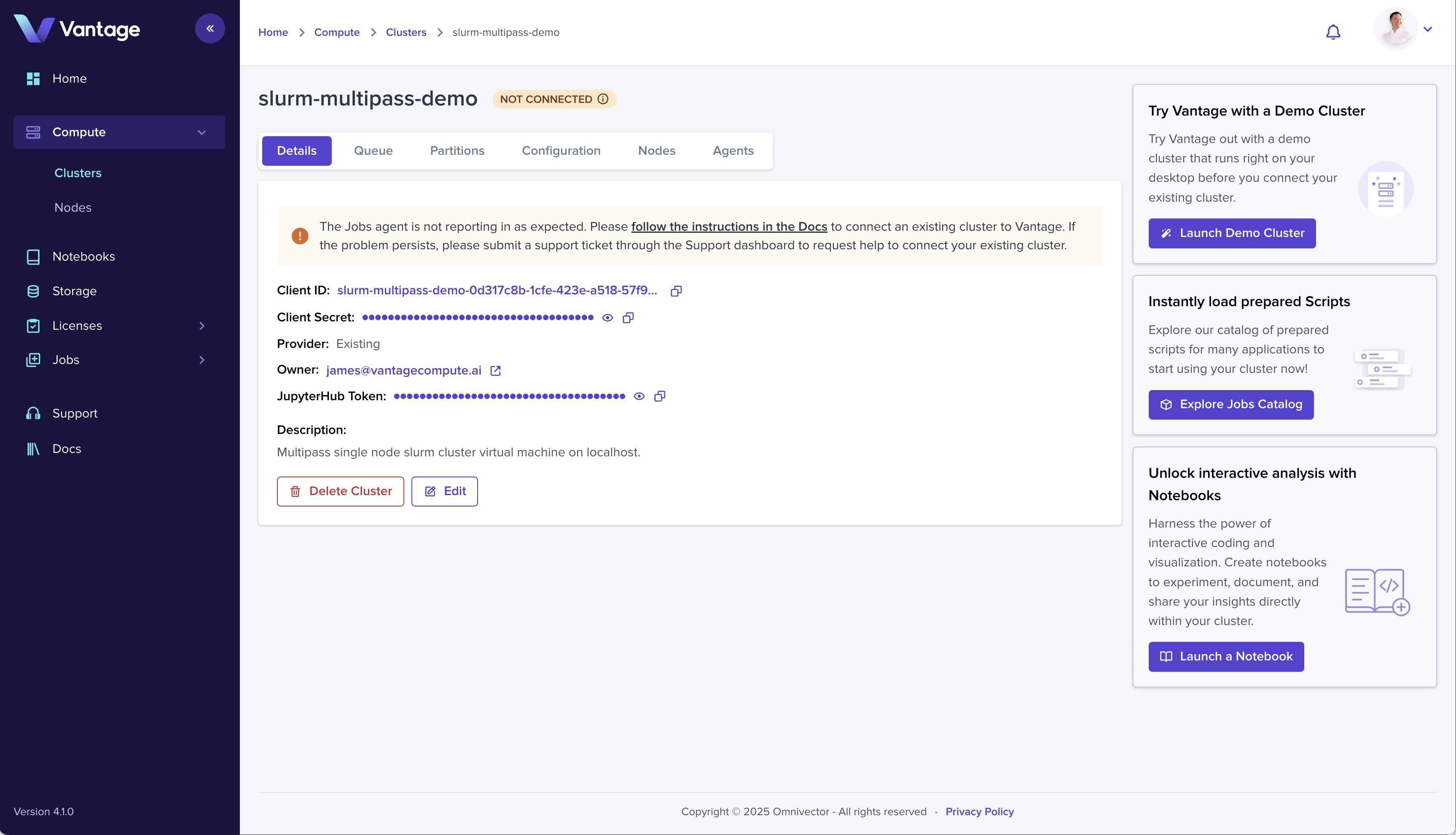The width and height of the screenshot is (1456, 835).
Task: Collapse the Compute sidebar section
Action: [x=201, y=132]
